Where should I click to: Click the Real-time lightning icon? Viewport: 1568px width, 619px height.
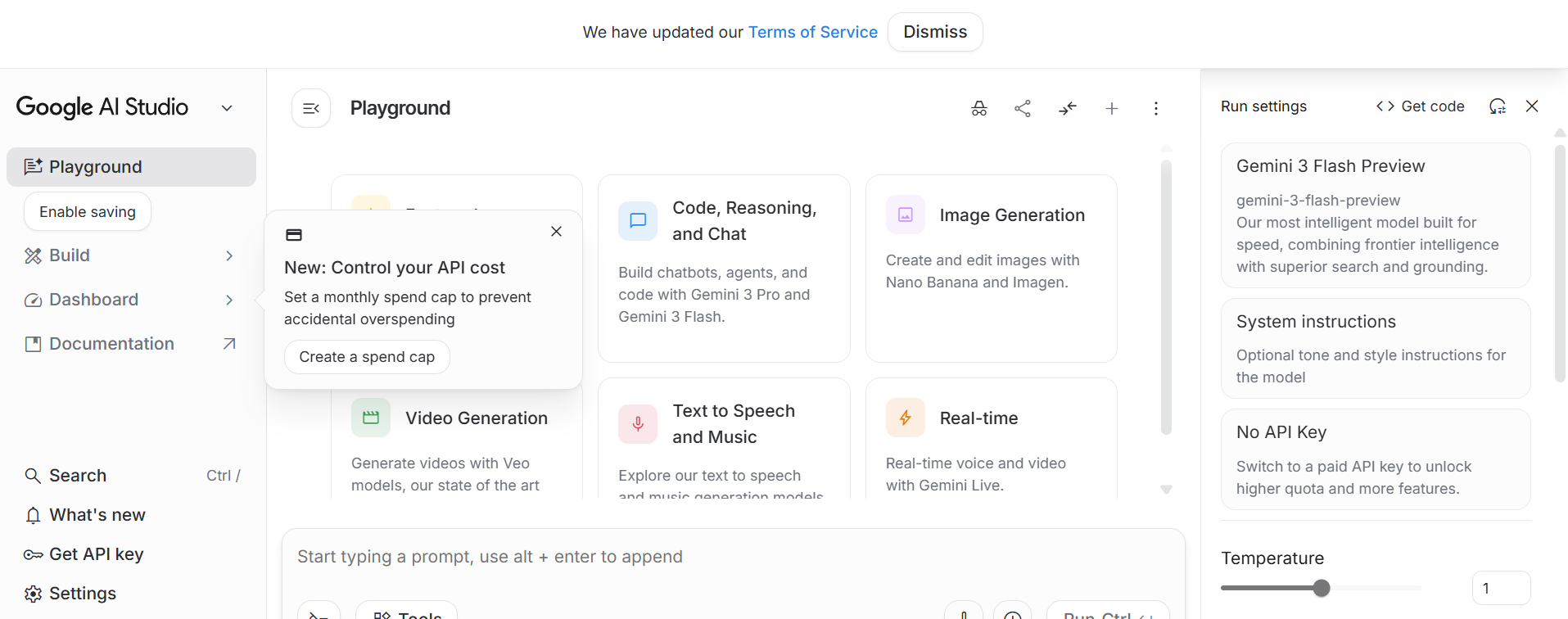906,418
